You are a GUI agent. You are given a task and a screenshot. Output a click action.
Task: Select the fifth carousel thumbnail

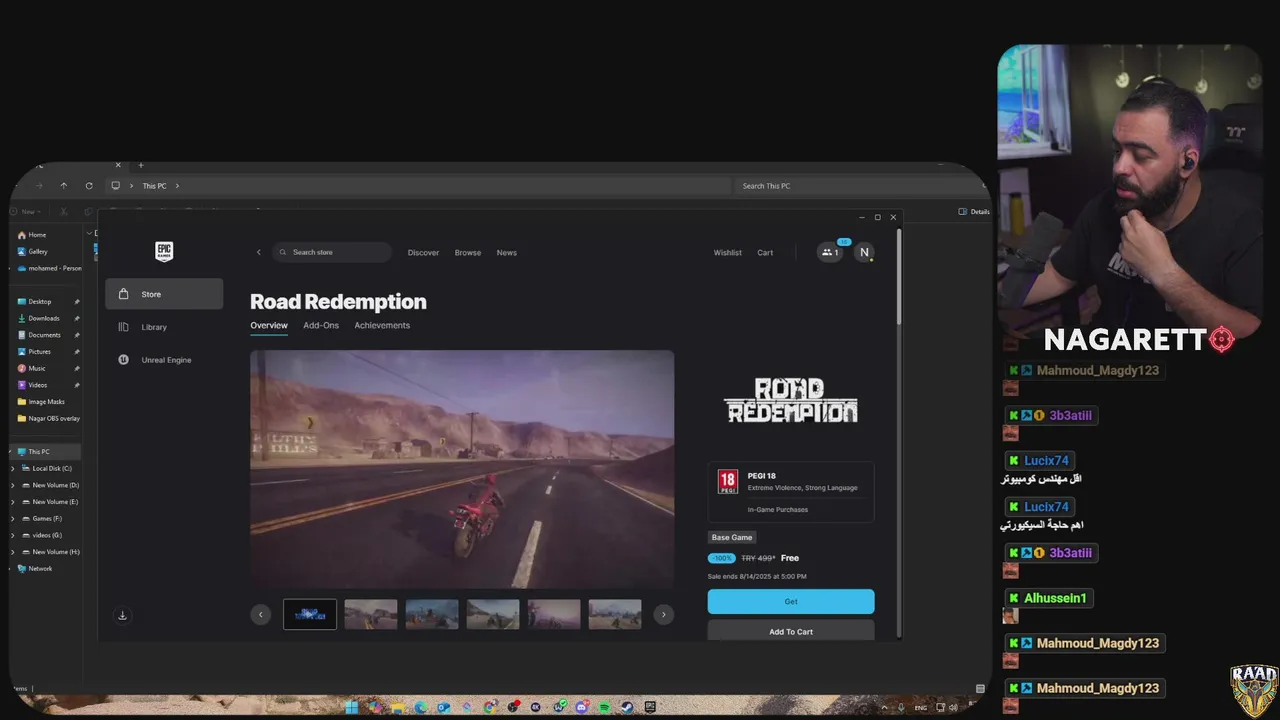click(554, 614)
